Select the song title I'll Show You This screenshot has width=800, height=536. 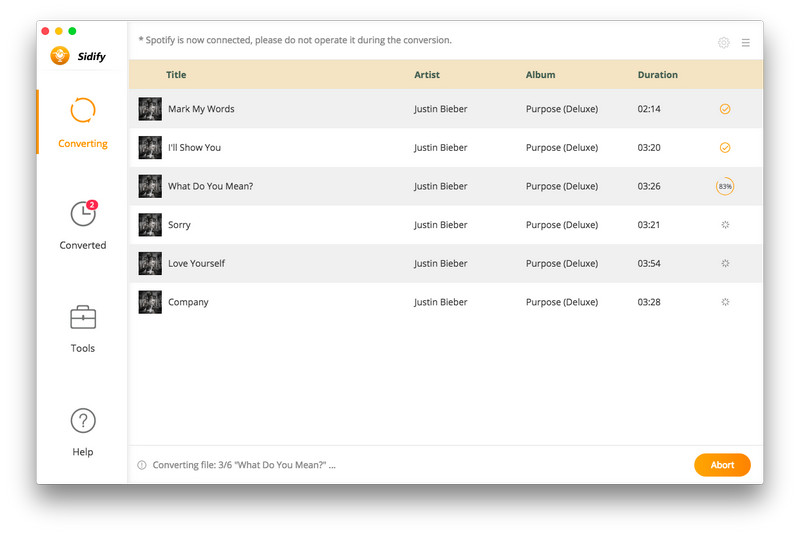(x=194, y=147)
